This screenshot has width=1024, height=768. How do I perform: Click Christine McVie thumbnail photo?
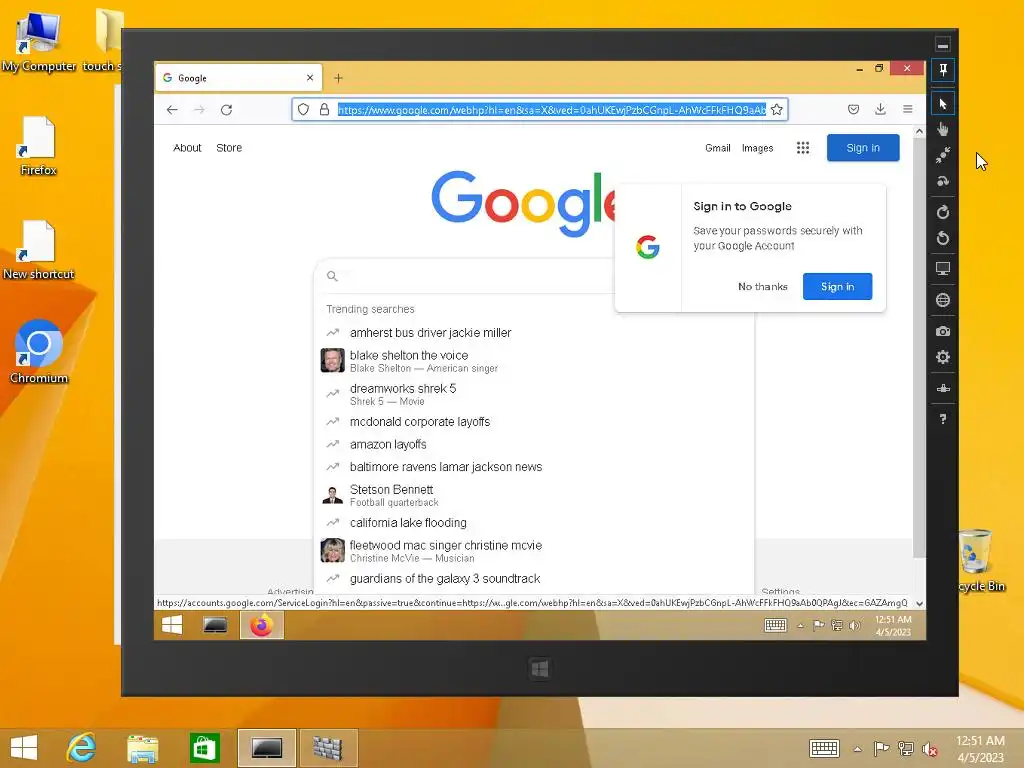click(x=332, y=551)
